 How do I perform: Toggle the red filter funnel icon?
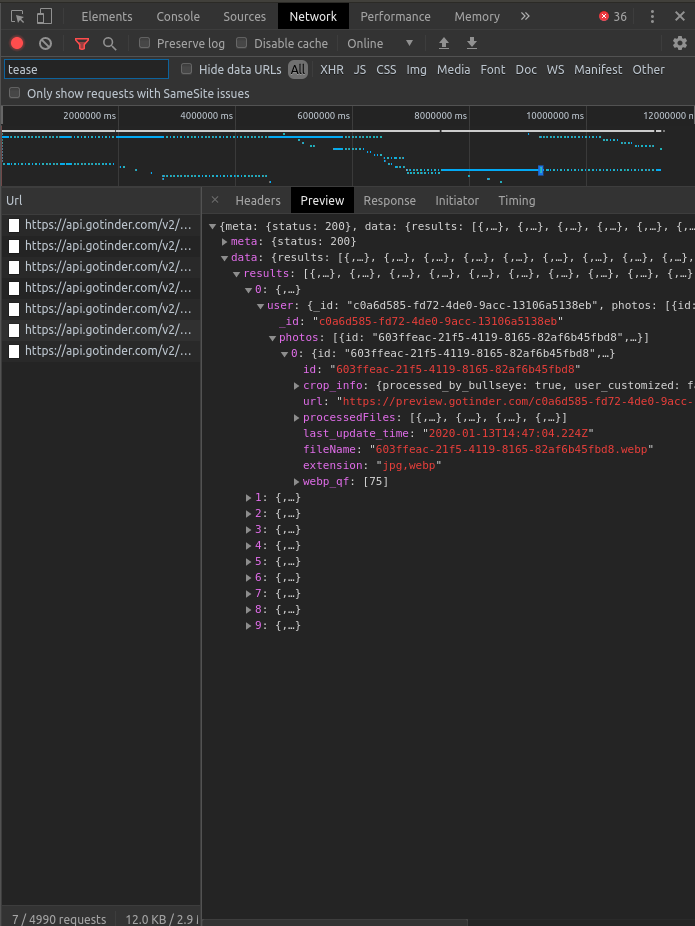pos(82,43)
